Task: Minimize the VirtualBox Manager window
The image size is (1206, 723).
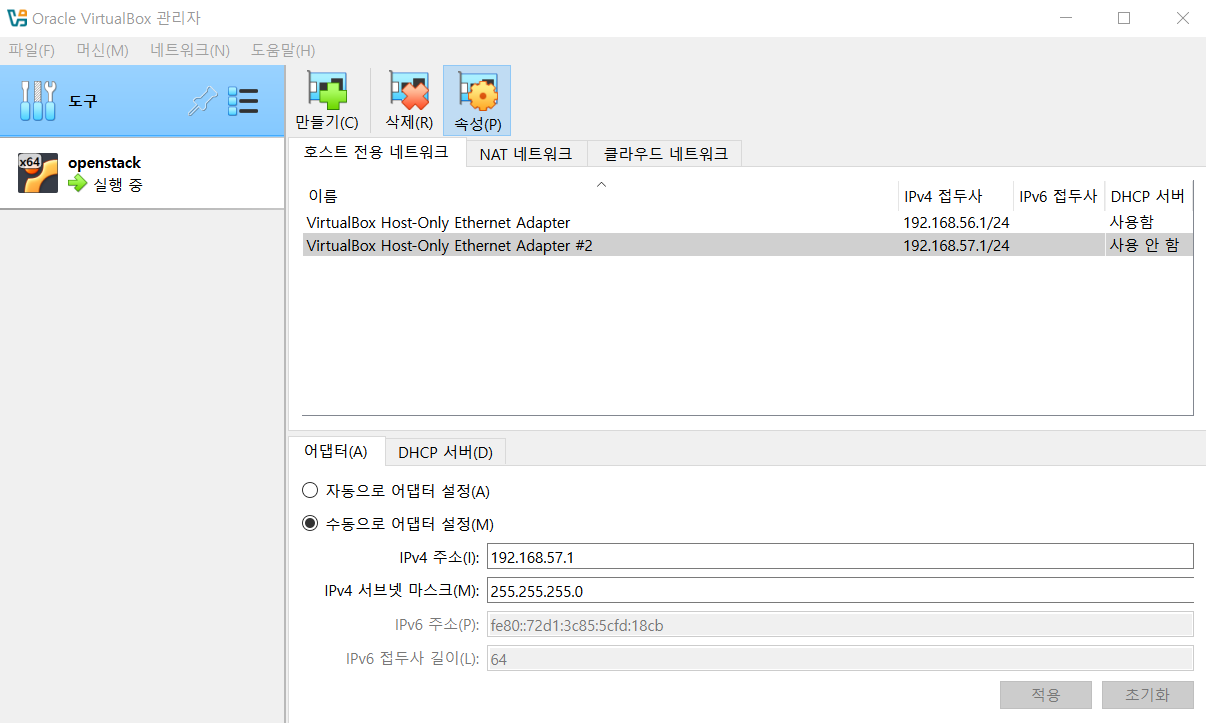Action: [x=1064, y=18]
